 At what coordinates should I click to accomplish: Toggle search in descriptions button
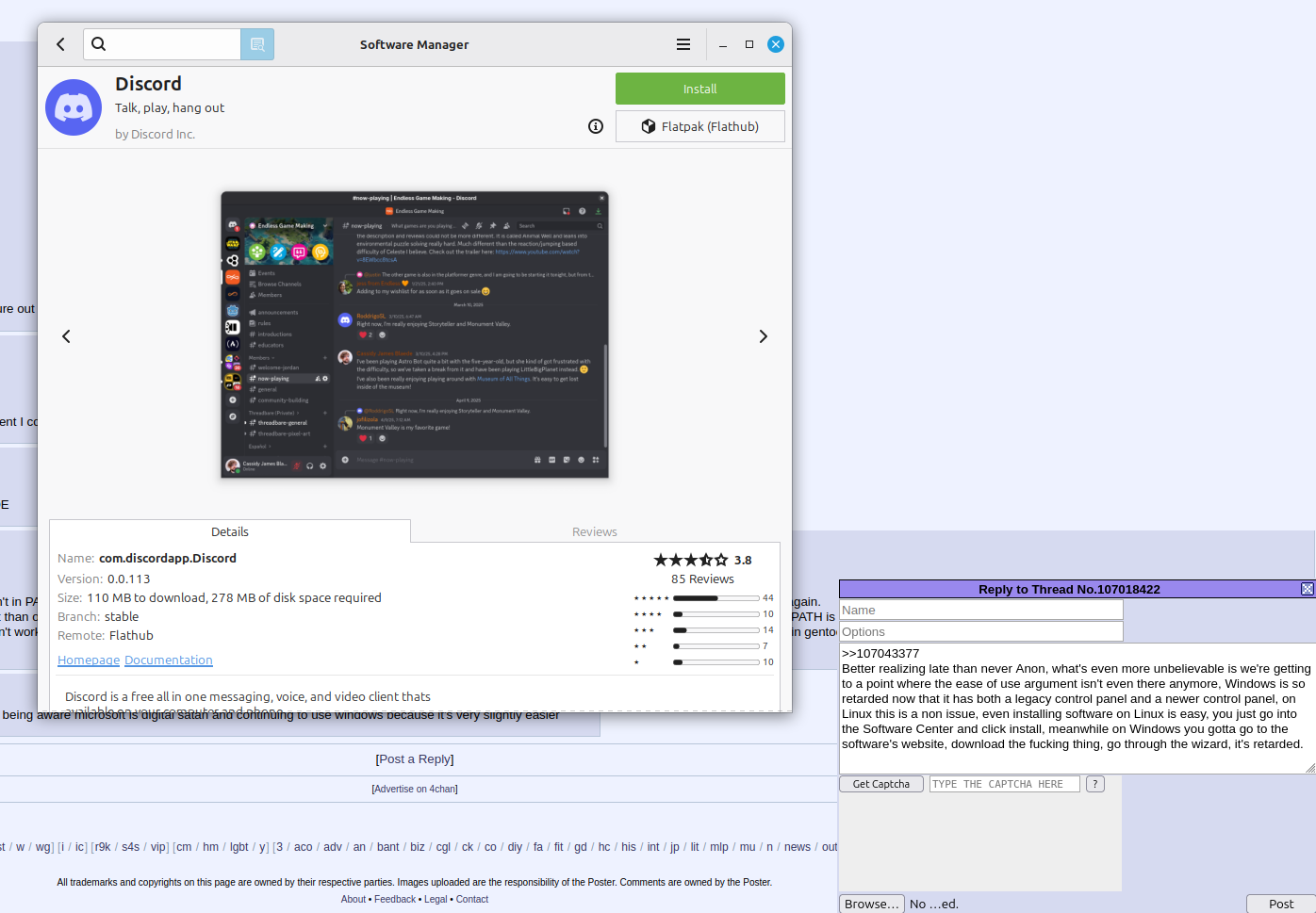pos(257,44)
